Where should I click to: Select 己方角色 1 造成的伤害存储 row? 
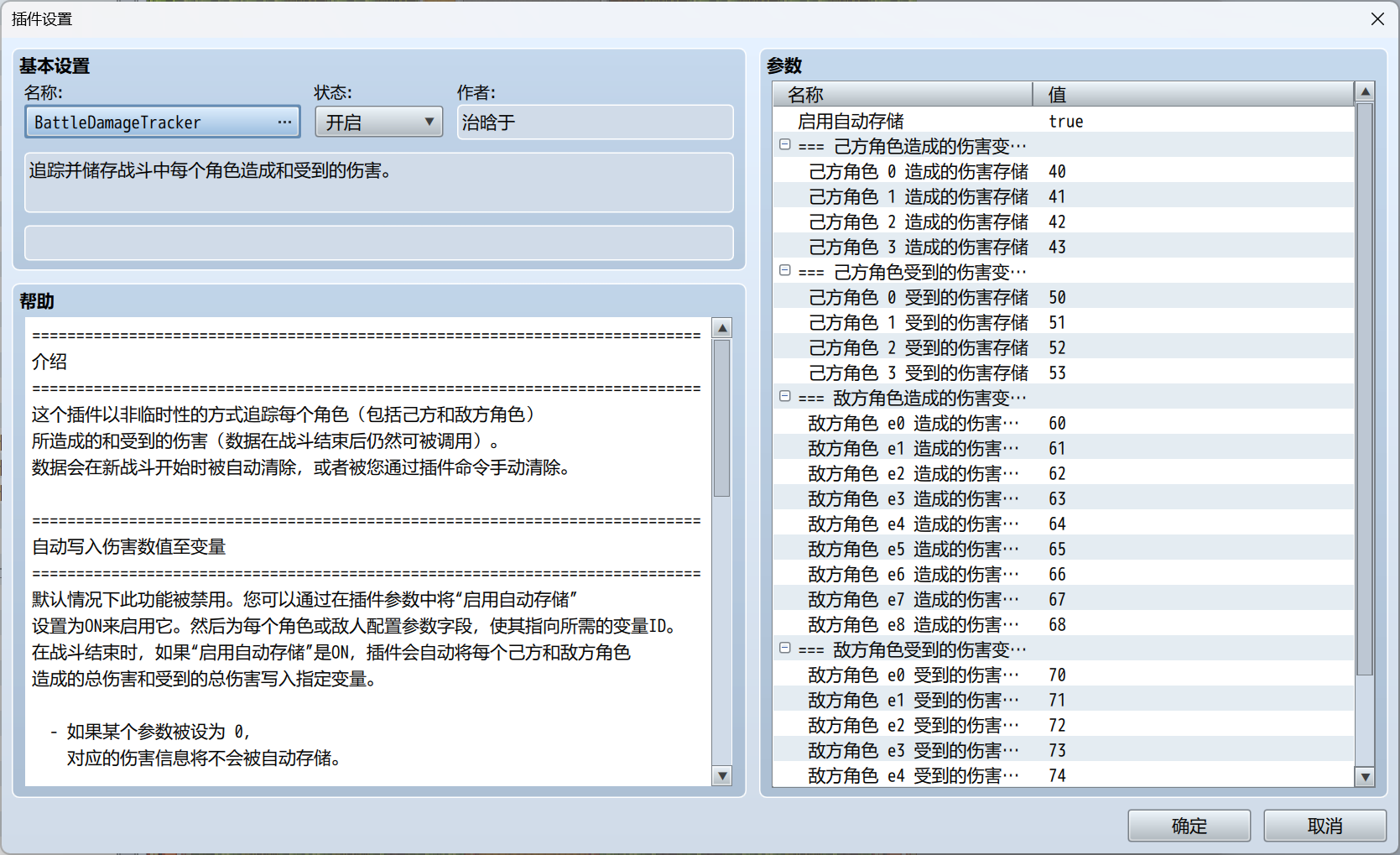[x=1064, y=196]
